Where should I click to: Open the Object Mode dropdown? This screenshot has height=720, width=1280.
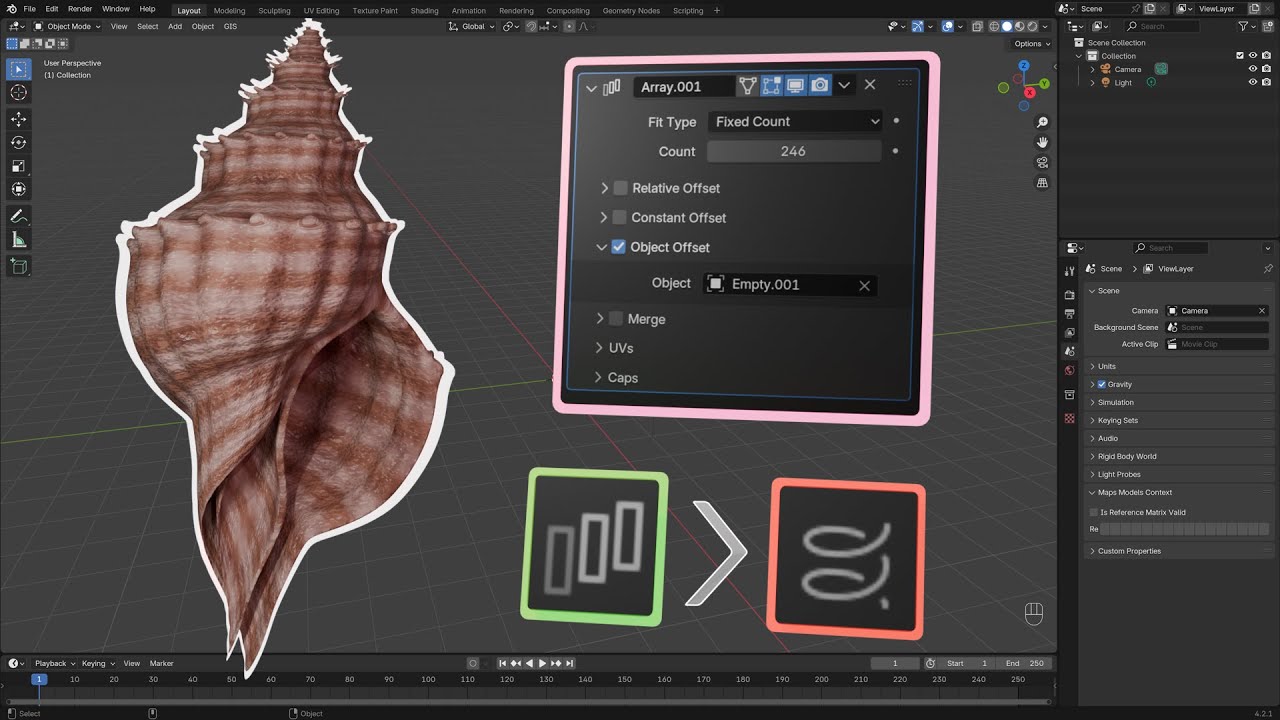coord(66,26)
